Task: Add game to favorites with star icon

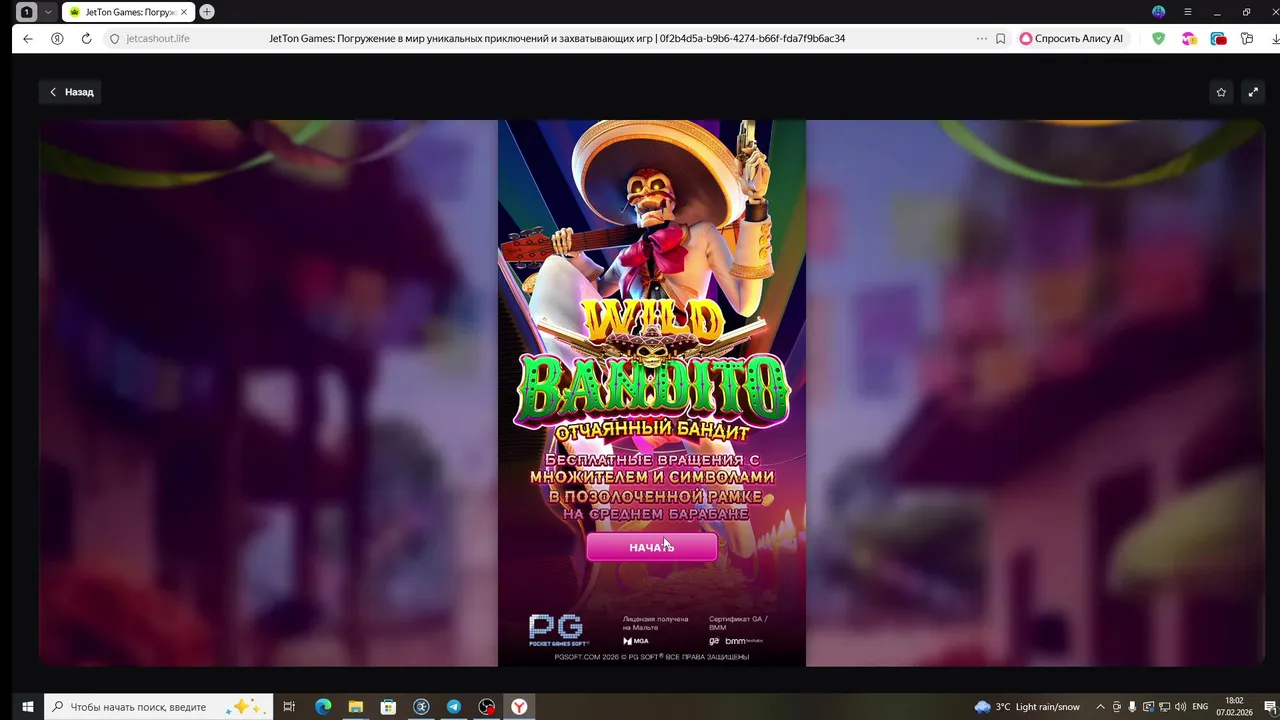Action: point(1221,92)
